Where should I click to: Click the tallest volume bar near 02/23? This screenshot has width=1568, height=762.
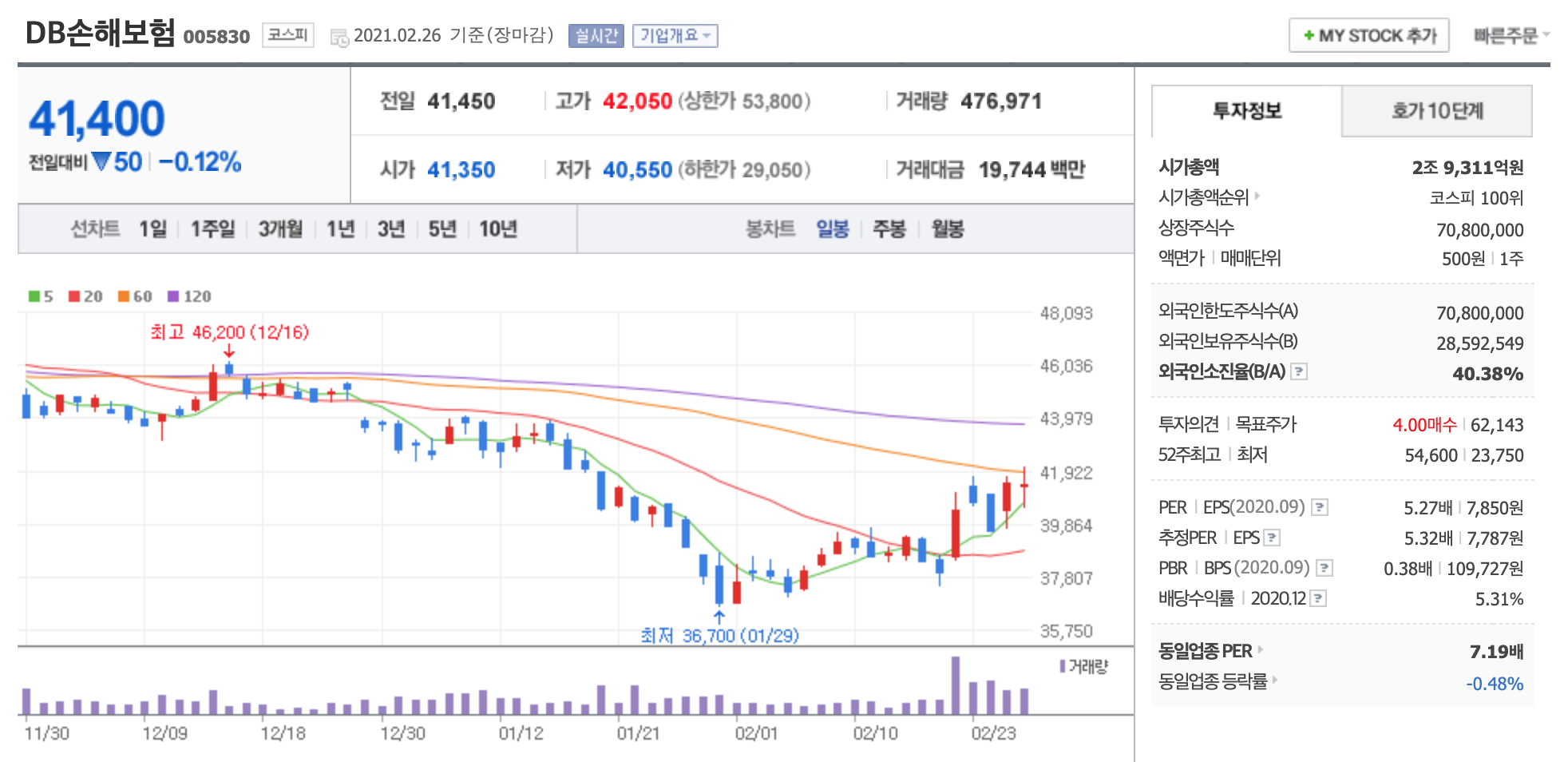(956, 685)
